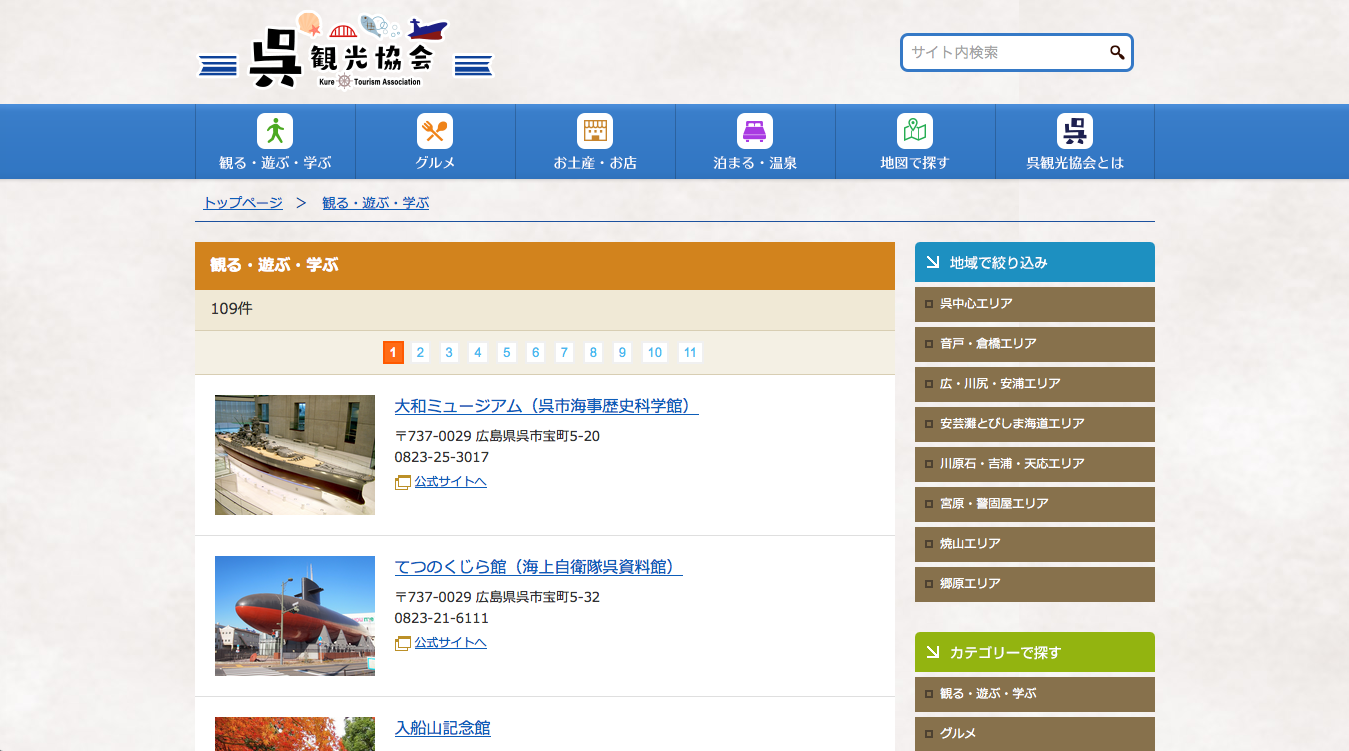Go to results page 9
Screen dimensions: 1349x751
[622, 352]
